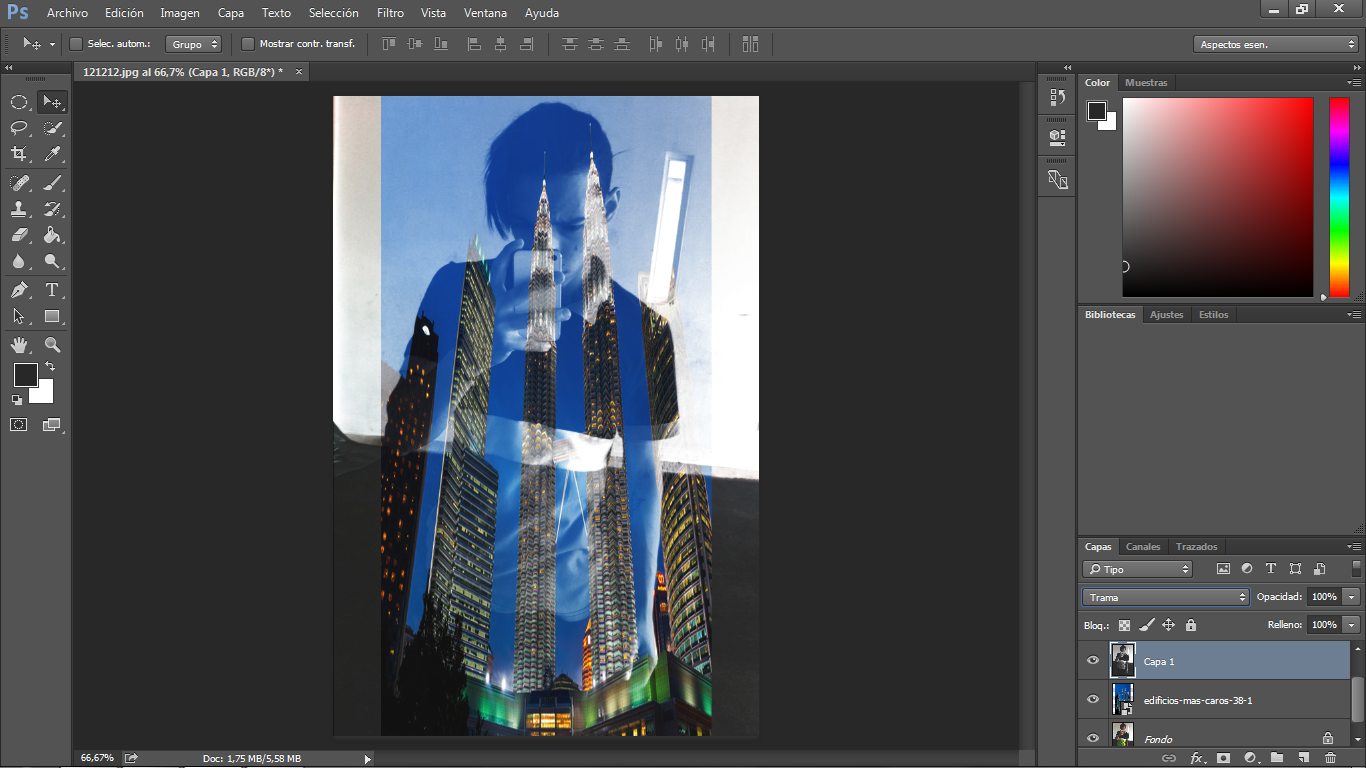Open the Trama blend mode dropdown
The height and width of the screenshot is (768, 1366).
point(1166,597)
